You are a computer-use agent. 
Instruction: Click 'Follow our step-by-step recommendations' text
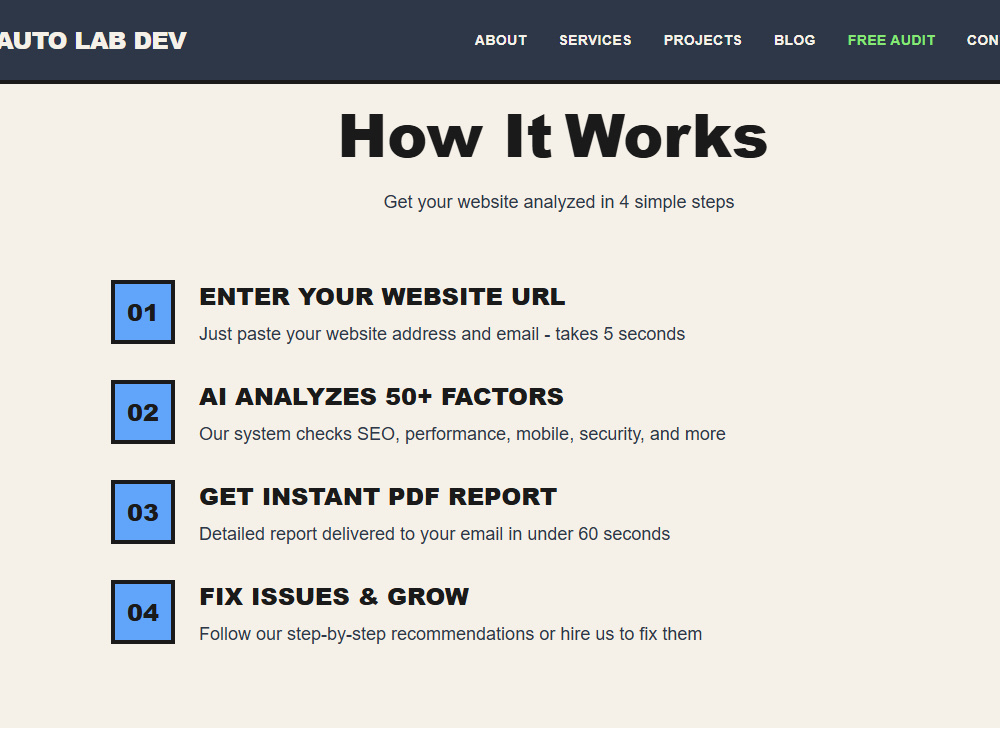(450, 634)
